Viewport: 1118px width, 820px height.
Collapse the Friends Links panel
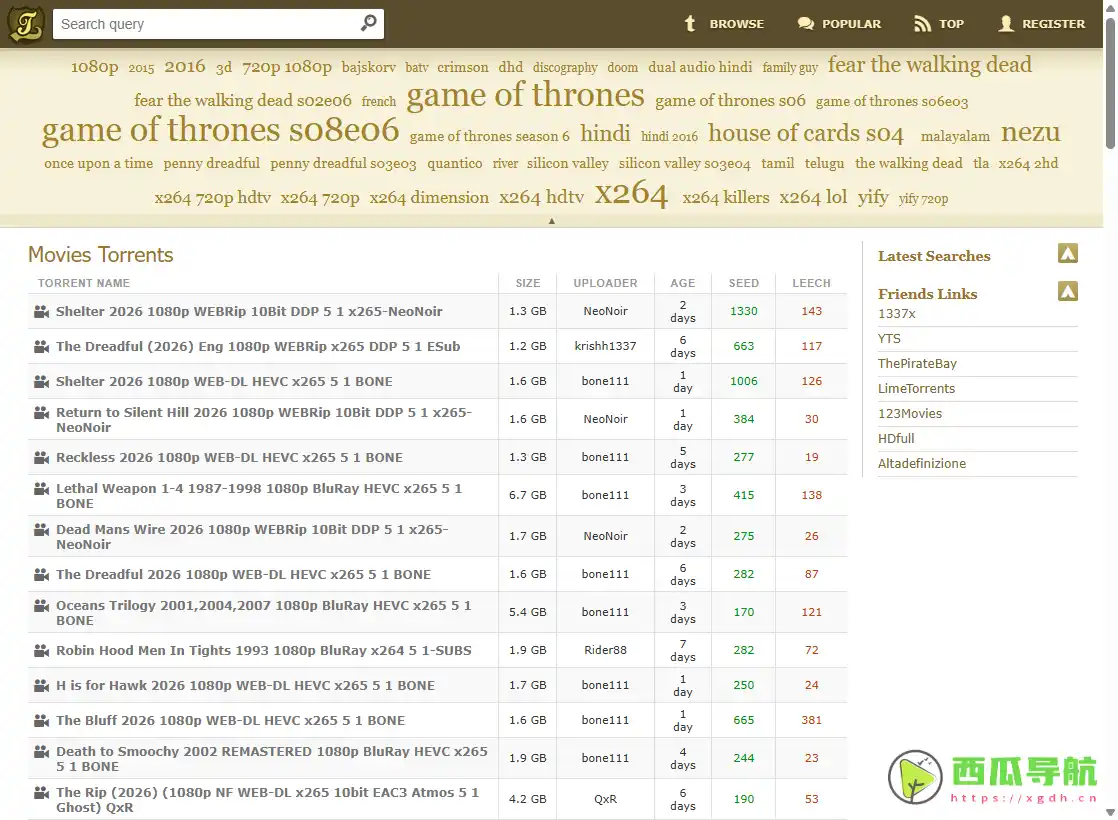tap(1068, 291)
